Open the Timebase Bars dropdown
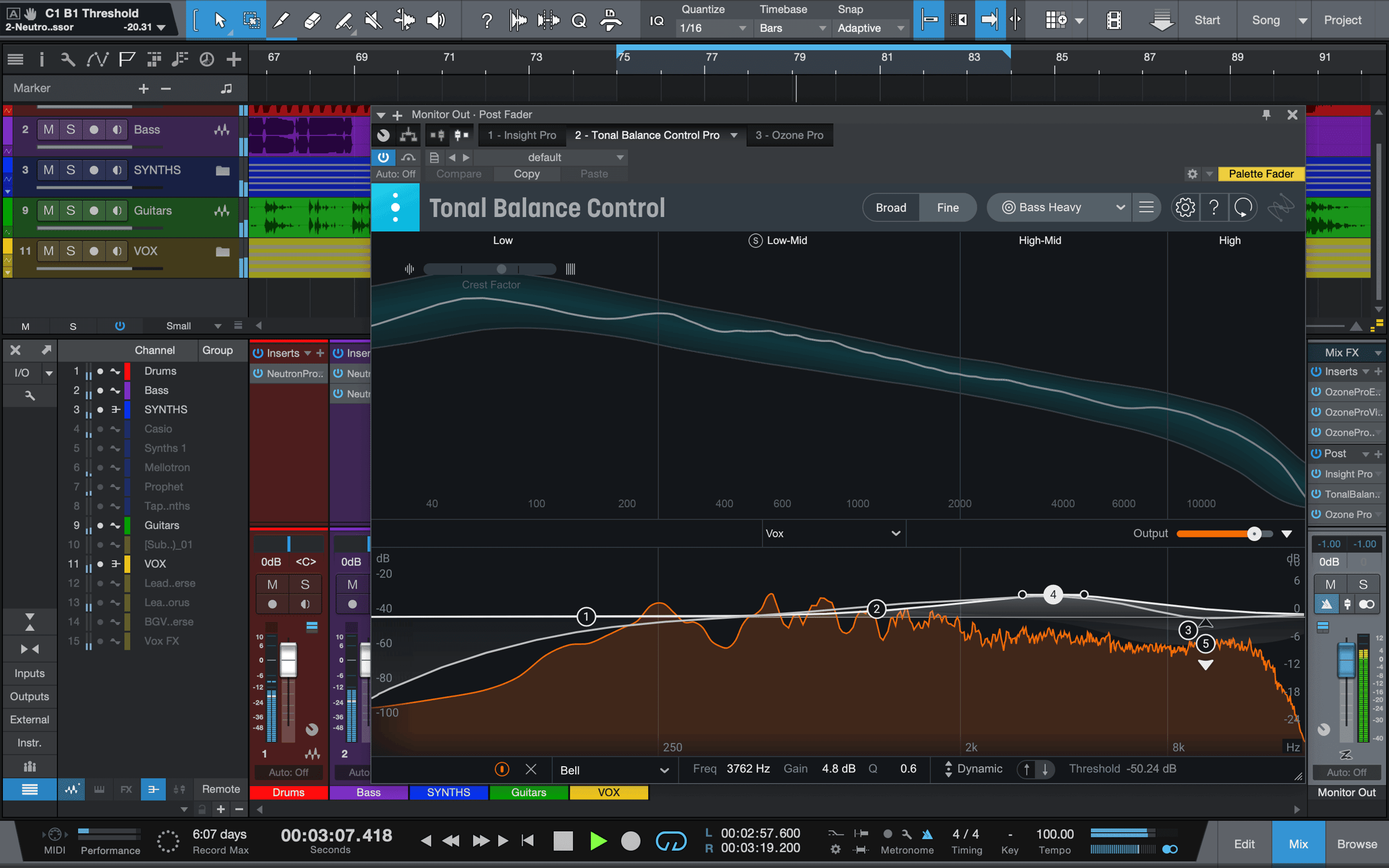The image size is (1389, 868). click(x=792, y=28)
